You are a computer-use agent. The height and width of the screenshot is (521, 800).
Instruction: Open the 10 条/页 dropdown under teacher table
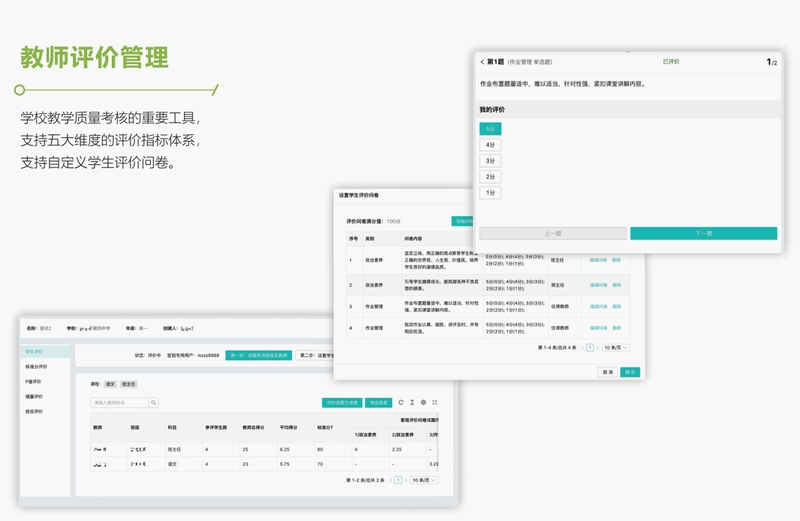click(424, 480)
